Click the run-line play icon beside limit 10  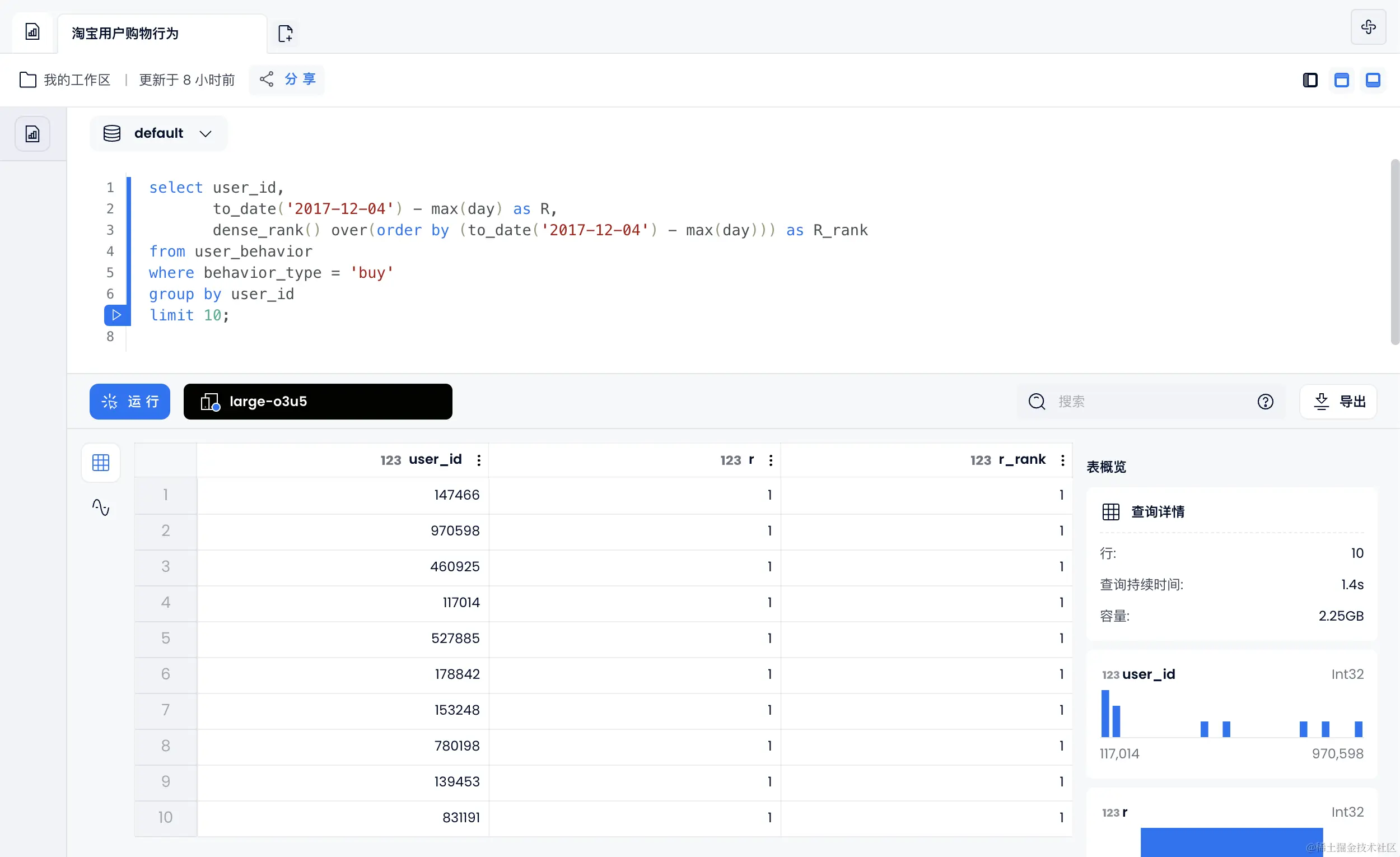[x=116, y=315]
